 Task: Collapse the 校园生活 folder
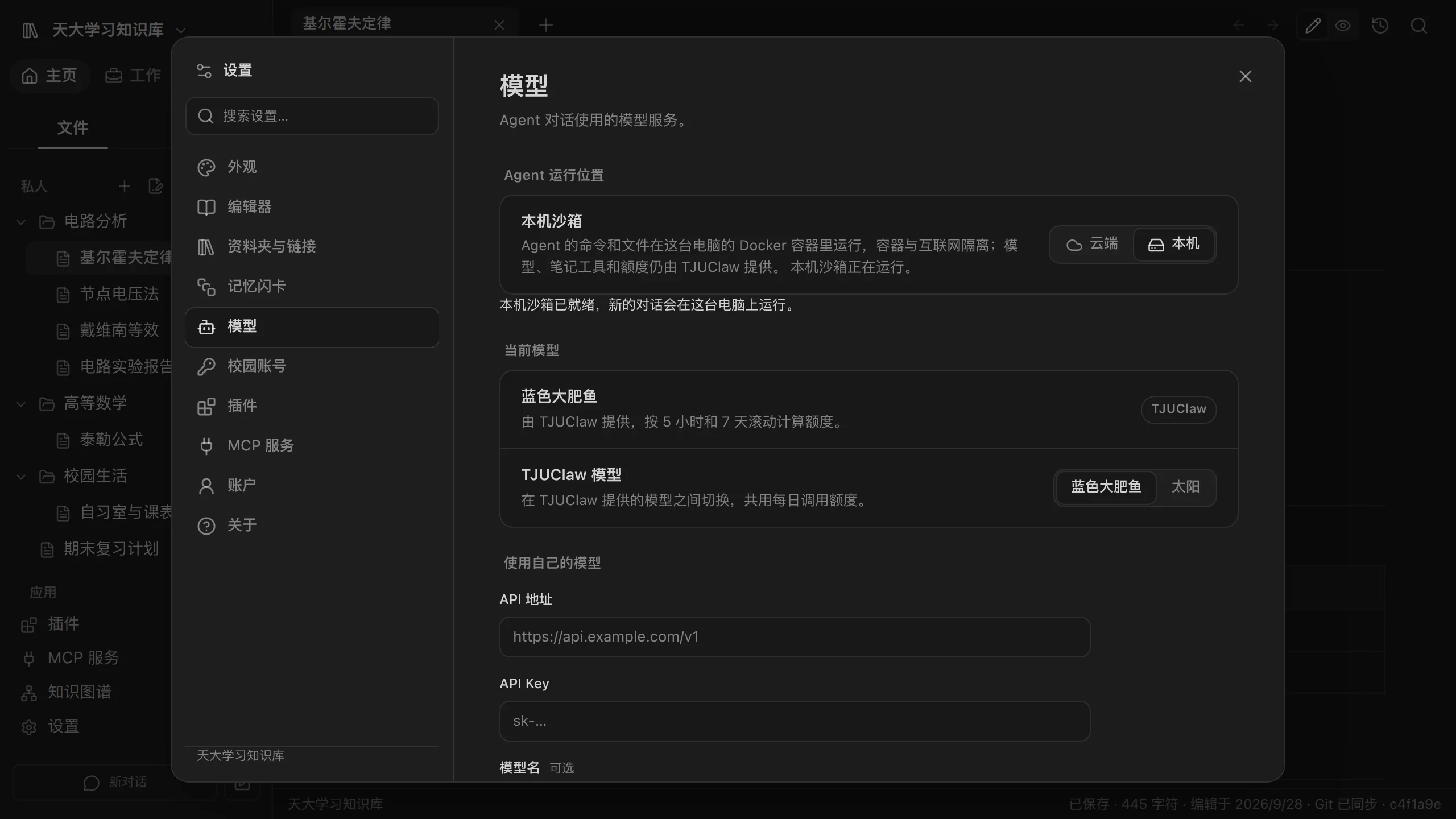21,477
